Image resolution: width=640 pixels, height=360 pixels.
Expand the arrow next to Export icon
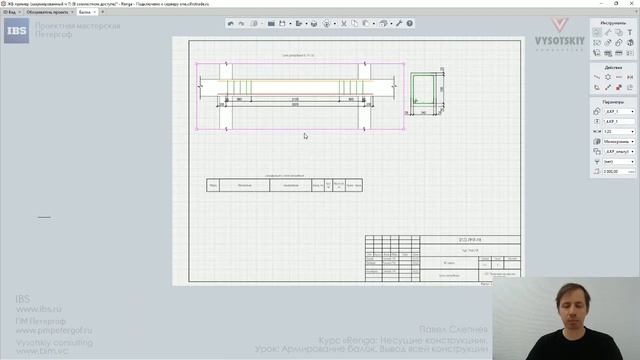point(306,24)
